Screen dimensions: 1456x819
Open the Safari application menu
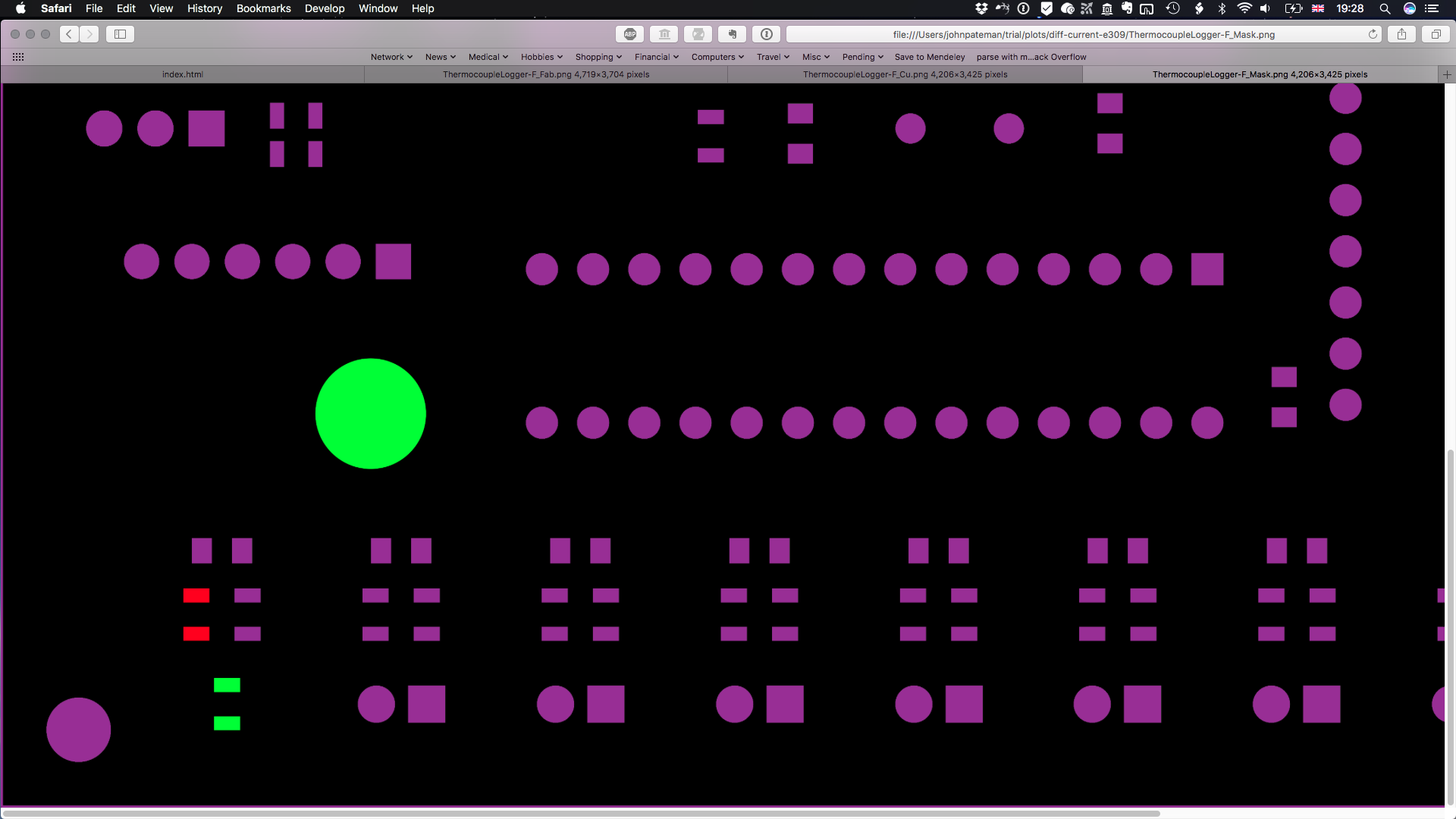56,8
